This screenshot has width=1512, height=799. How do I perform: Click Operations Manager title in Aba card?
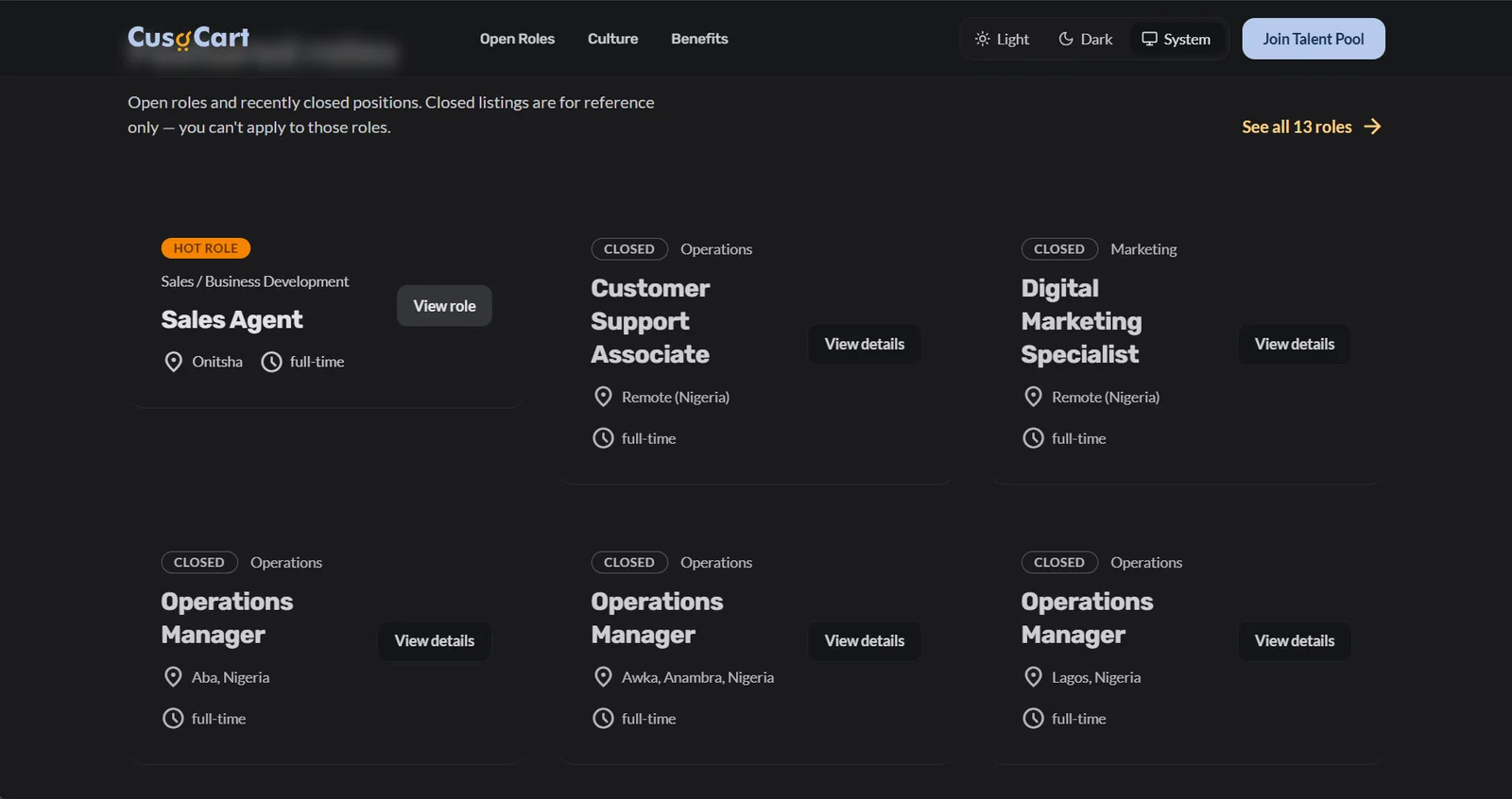(x=227, y=619)
